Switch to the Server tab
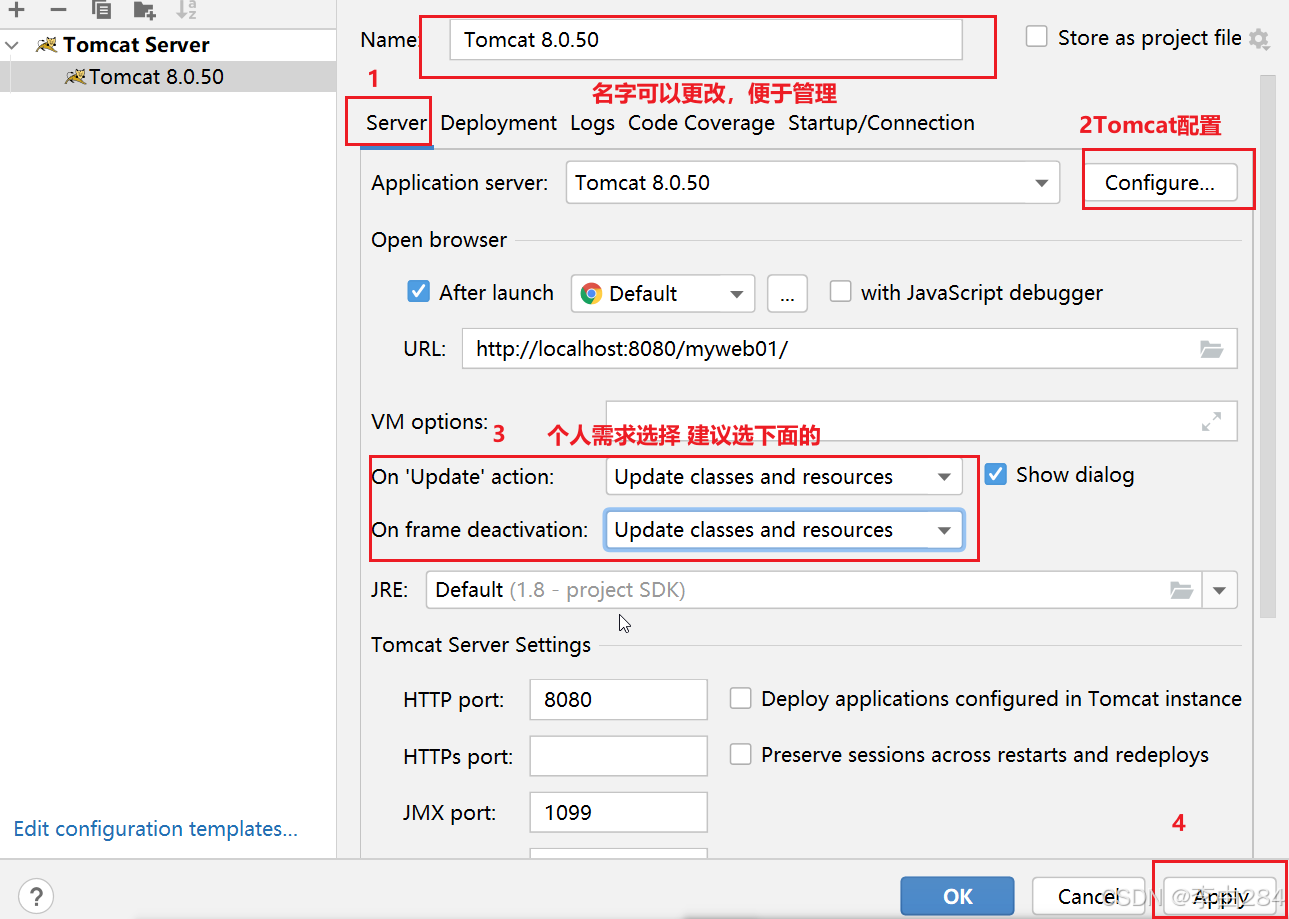This screenshot has width=1289, height=919. (396, 123)
